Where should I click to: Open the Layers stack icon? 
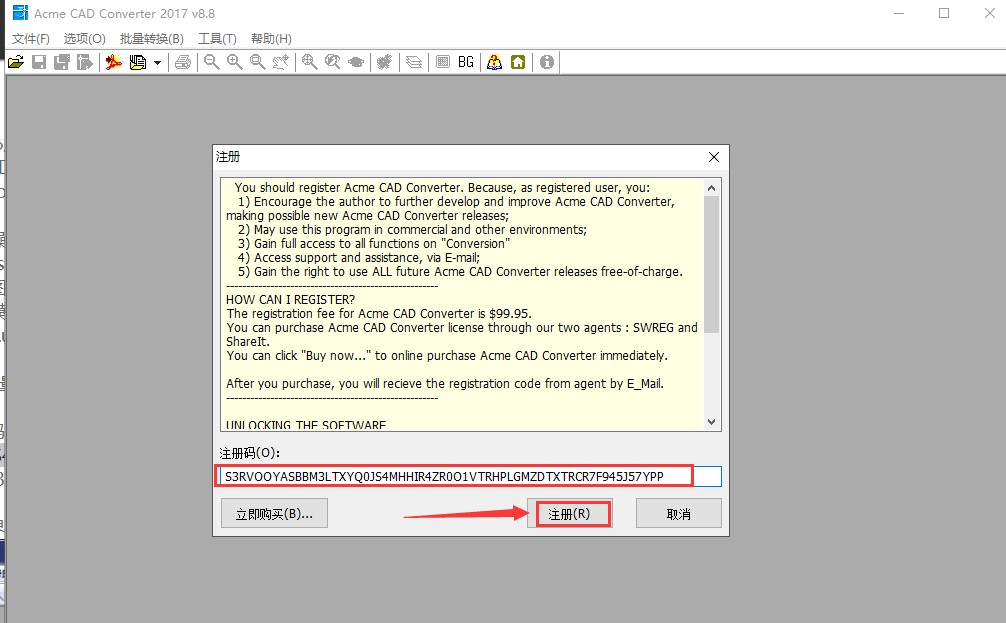414,62
